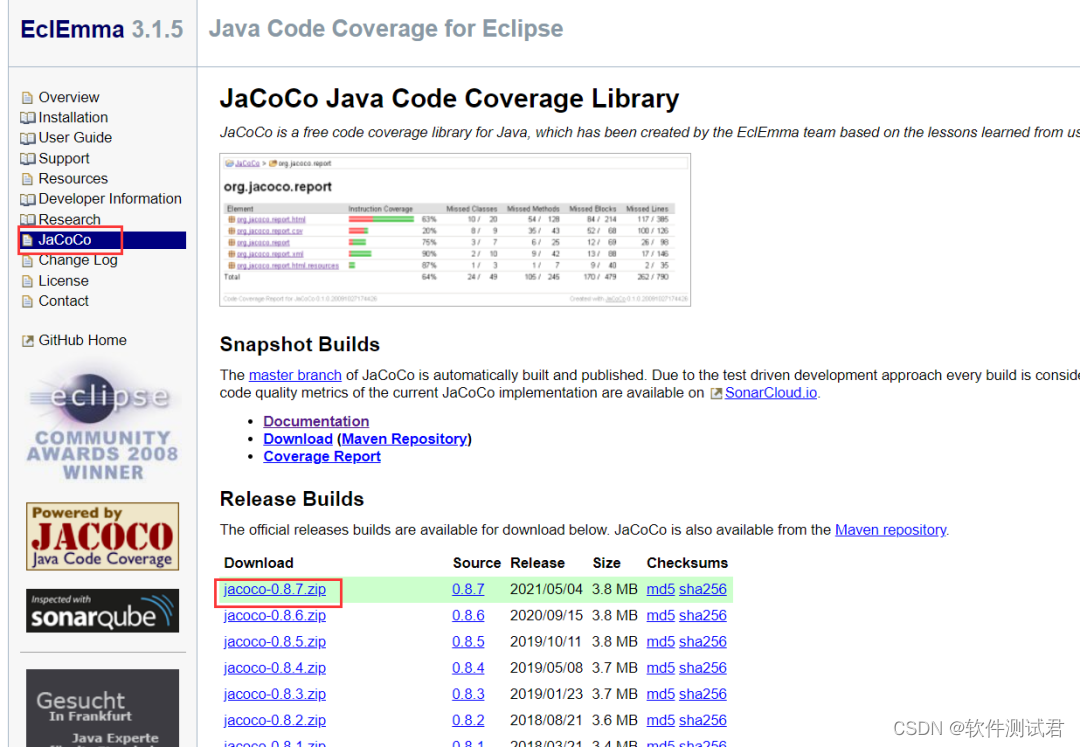Open the 0.8.4 source link

coord(468,668)
